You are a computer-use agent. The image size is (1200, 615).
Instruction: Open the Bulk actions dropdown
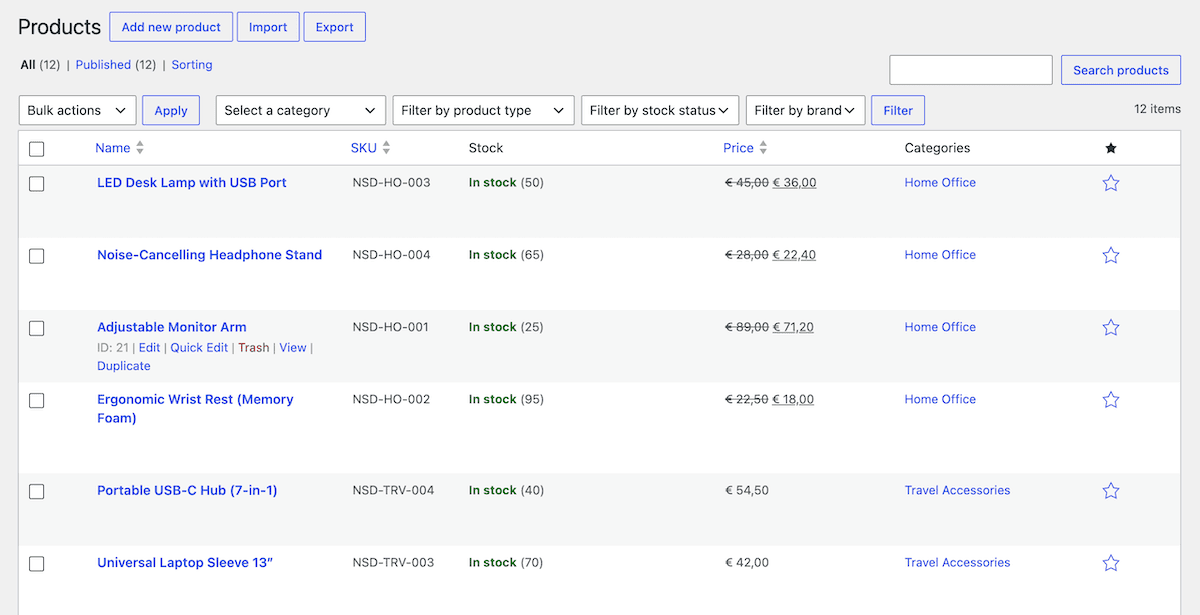click(78, 110)
